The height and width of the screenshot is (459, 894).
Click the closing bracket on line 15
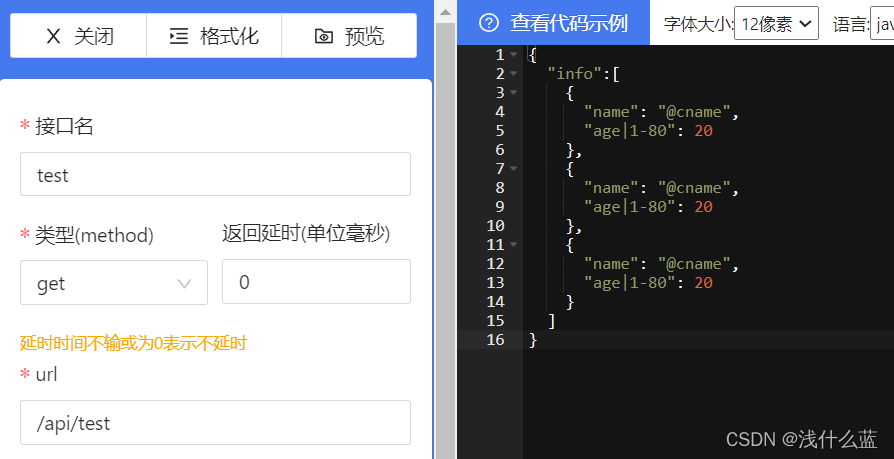[551, 321]
